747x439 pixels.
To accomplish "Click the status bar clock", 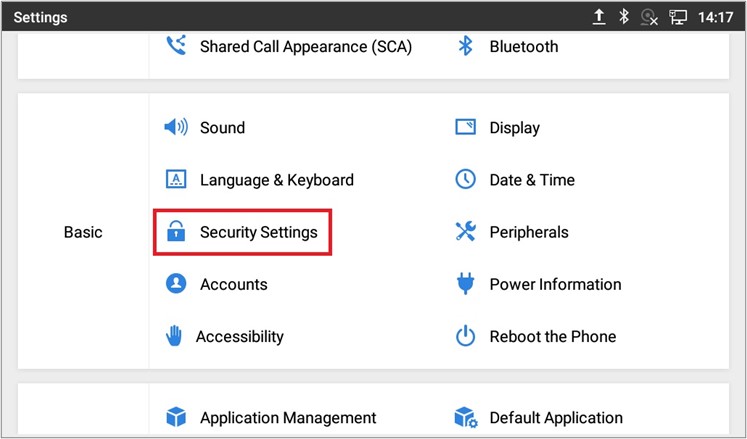I will [716, 16].
